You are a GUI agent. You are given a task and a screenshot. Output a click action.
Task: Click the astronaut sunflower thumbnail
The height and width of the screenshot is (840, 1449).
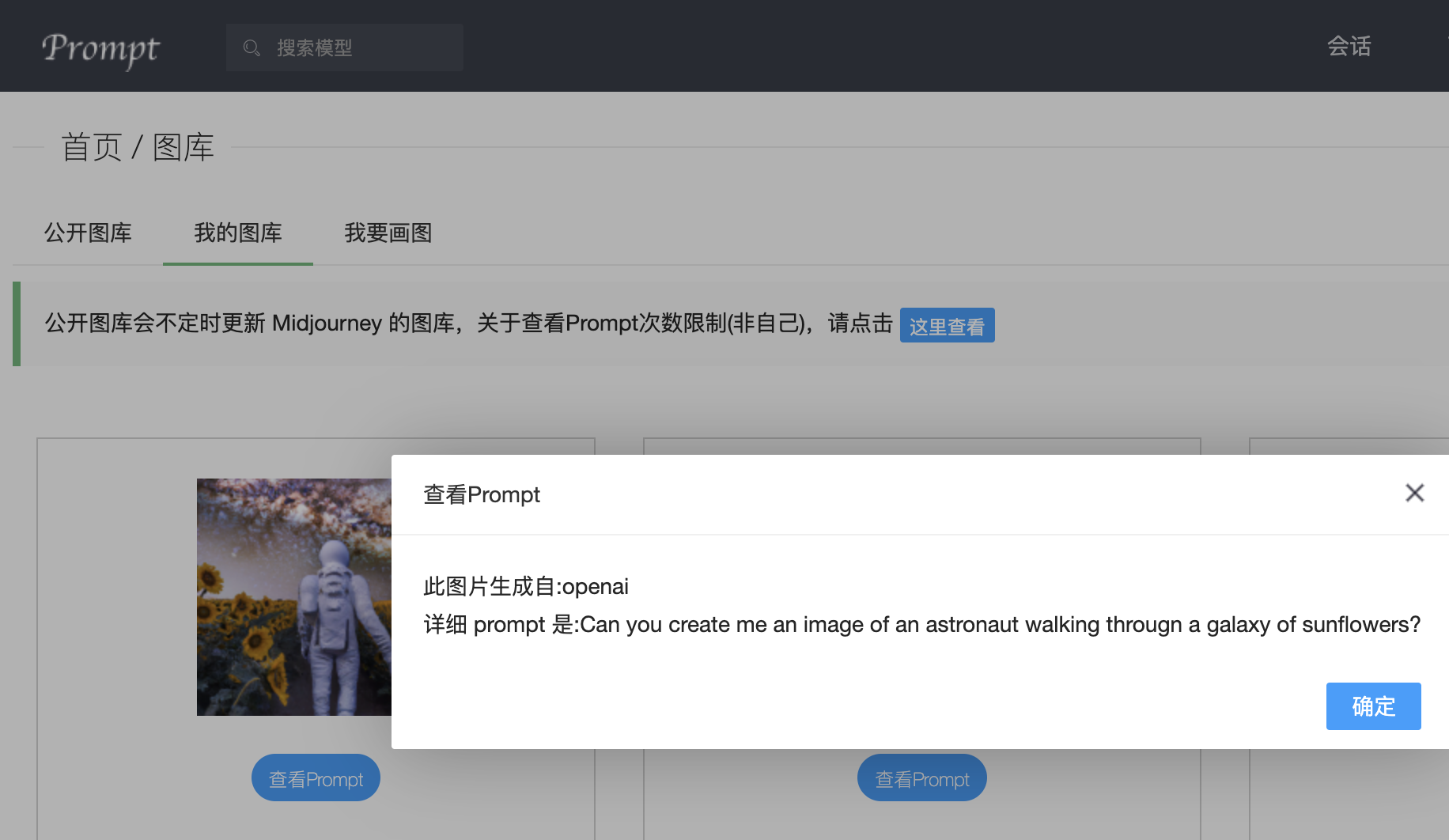[x=293, y=597]
